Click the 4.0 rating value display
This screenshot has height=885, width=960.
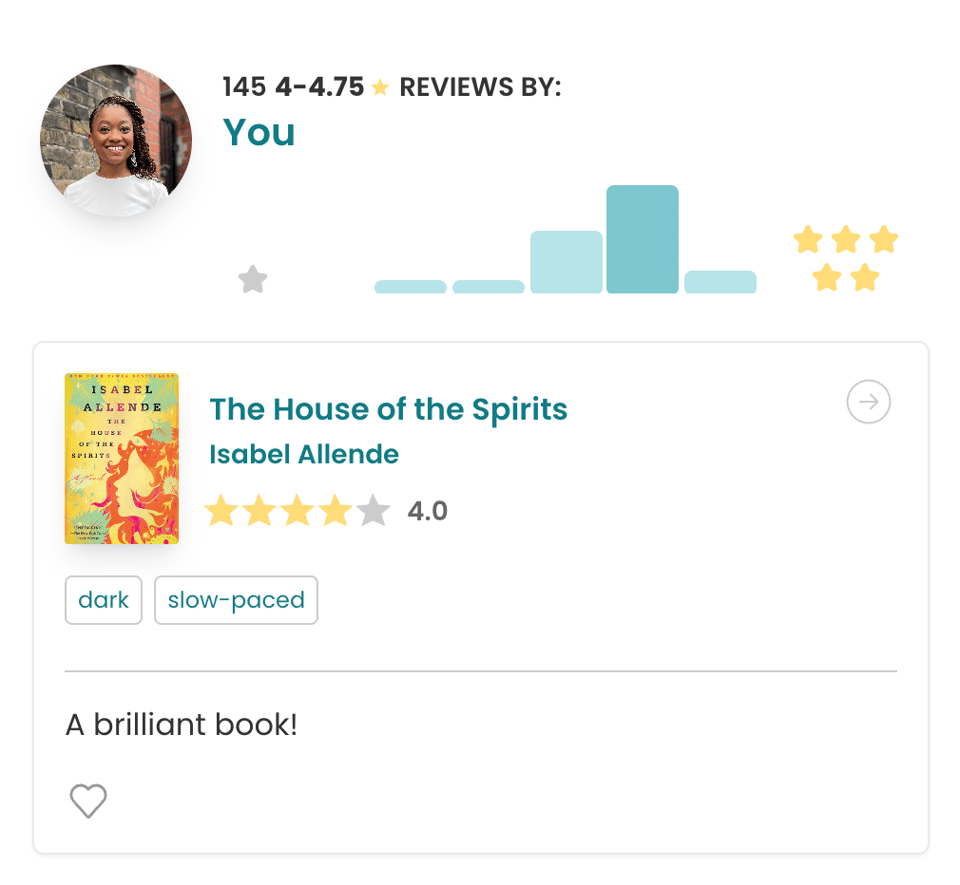click(x=427, y=510)
